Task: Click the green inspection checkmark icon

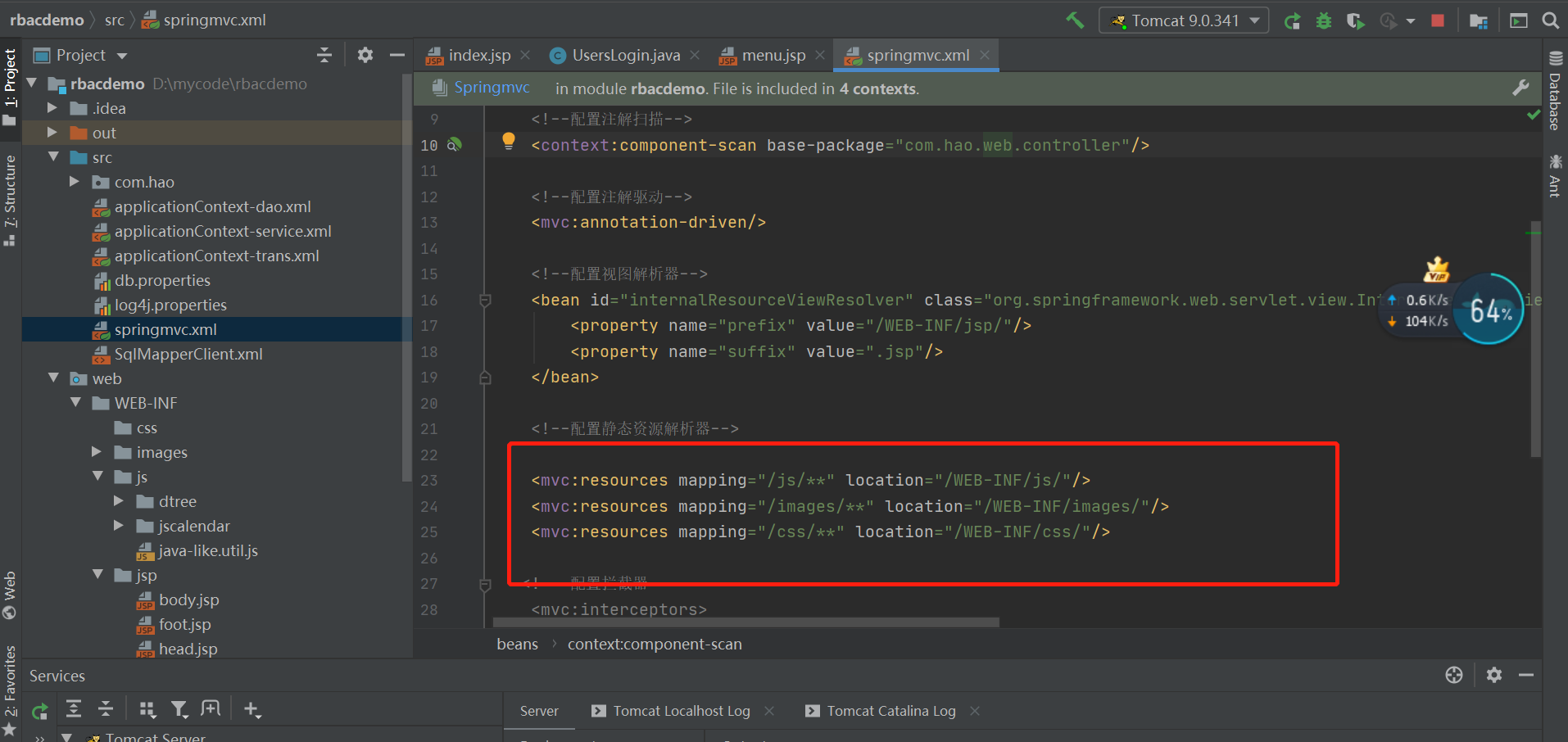Action: (1534, 115)
